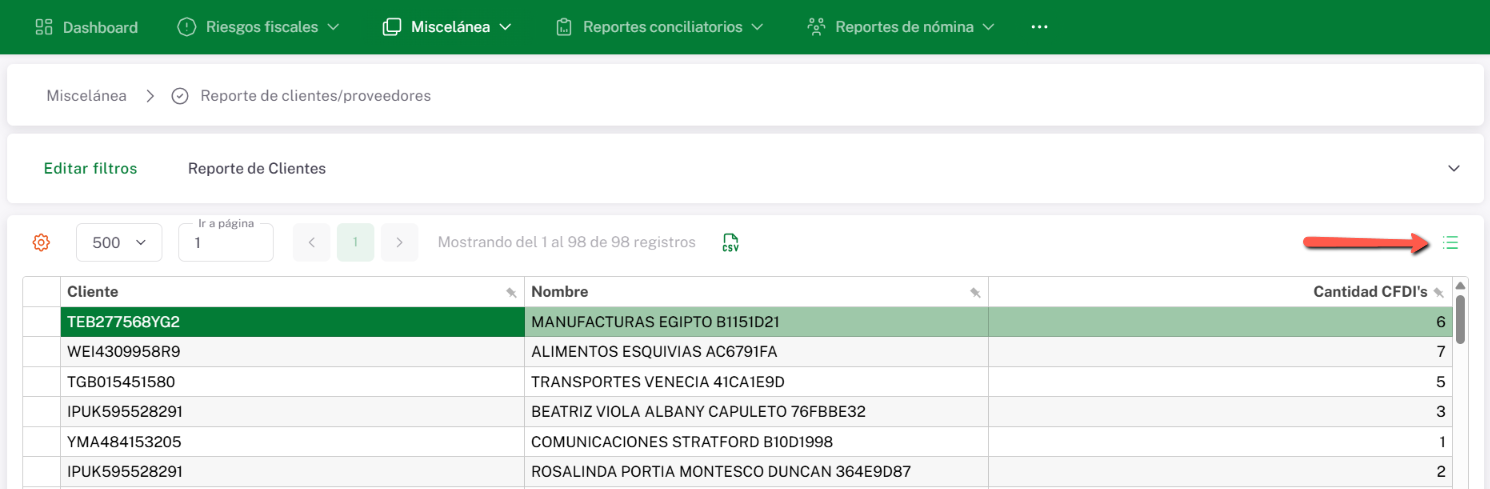Open the 500 page size dropdown
The image size is (1490, 489).
119,242
